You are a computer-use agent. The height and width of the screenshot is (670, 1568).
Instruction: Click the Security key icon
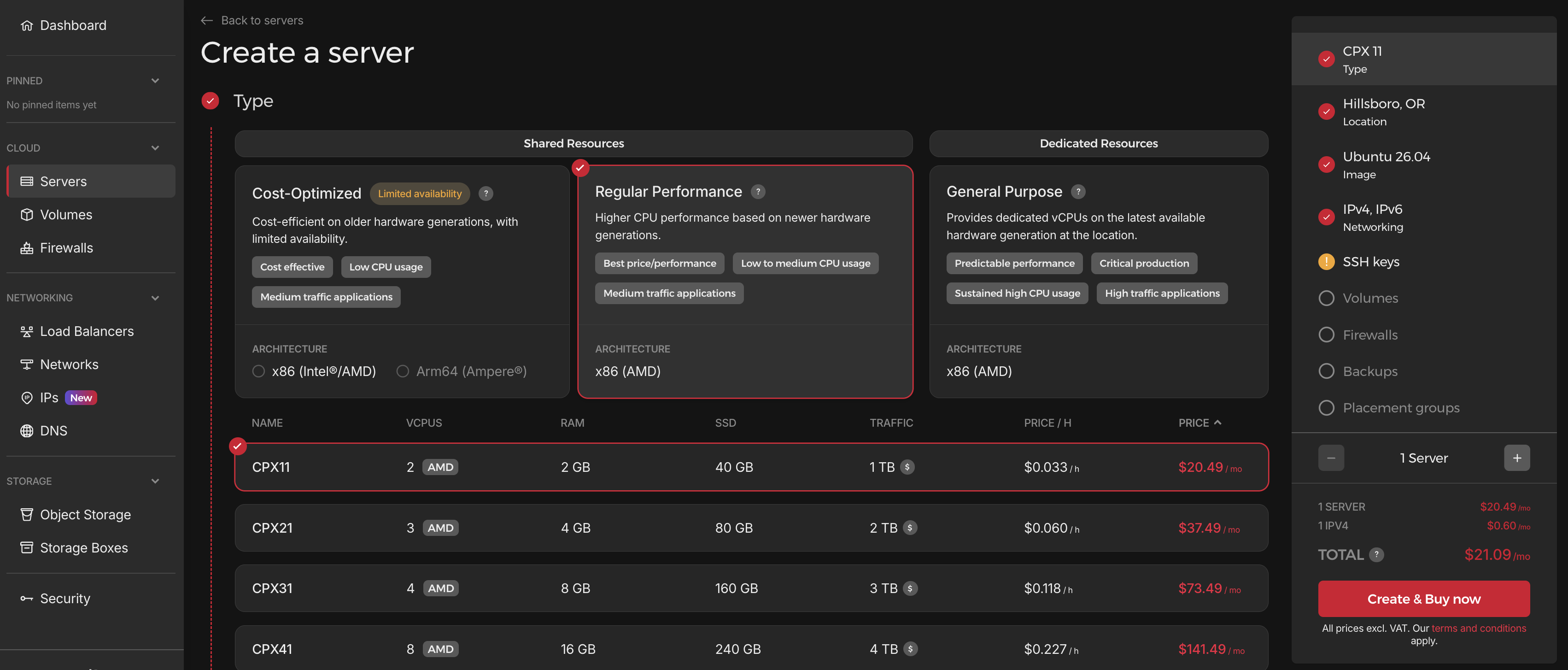[27, 599]
